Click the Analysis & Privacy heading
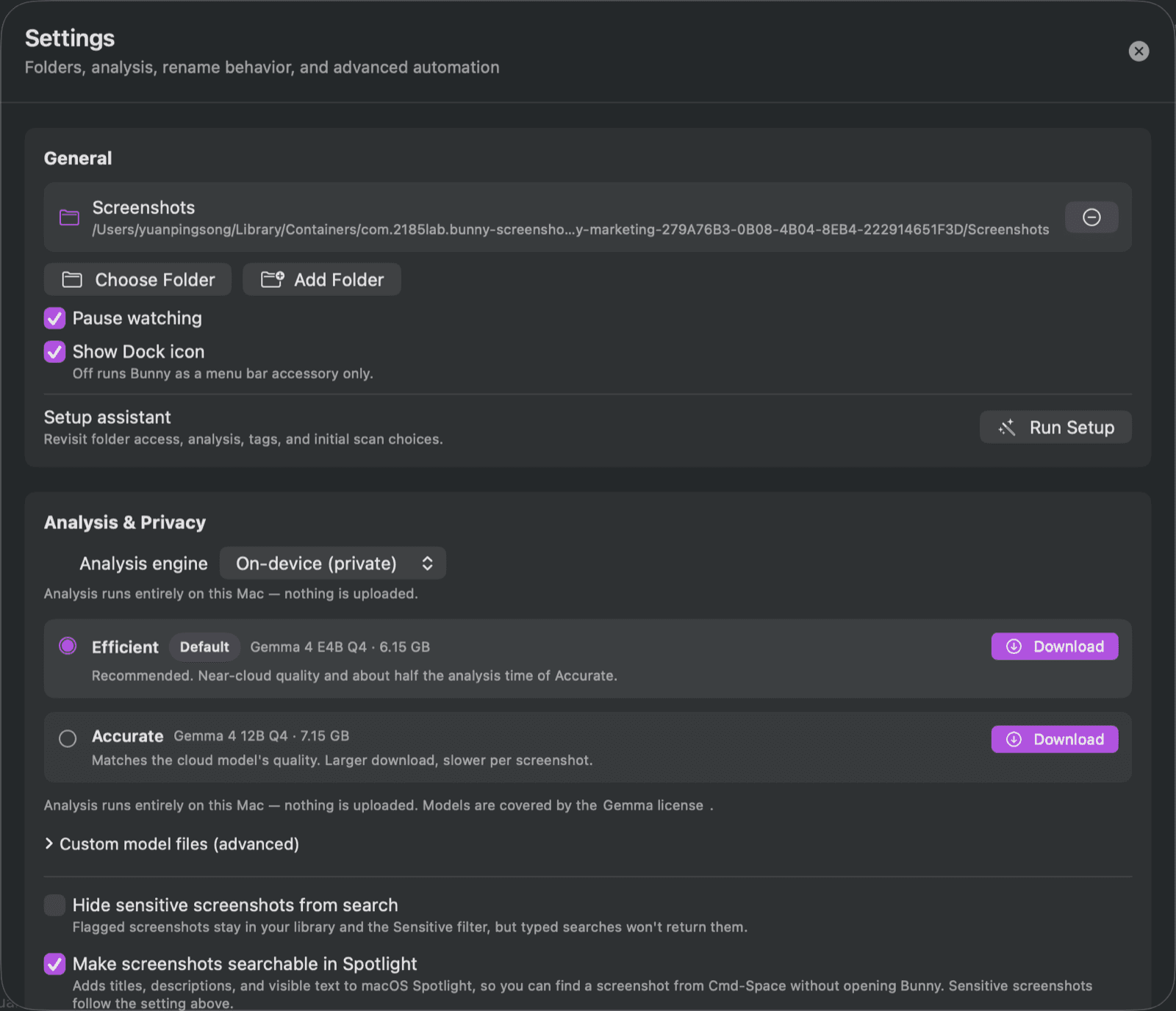Viewport: 1176px width, 1011px height. pos(125,522)
